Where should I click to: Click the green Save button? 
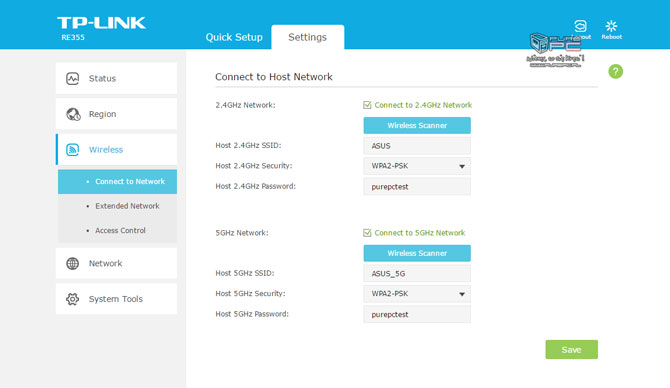(x=571, y=350)
